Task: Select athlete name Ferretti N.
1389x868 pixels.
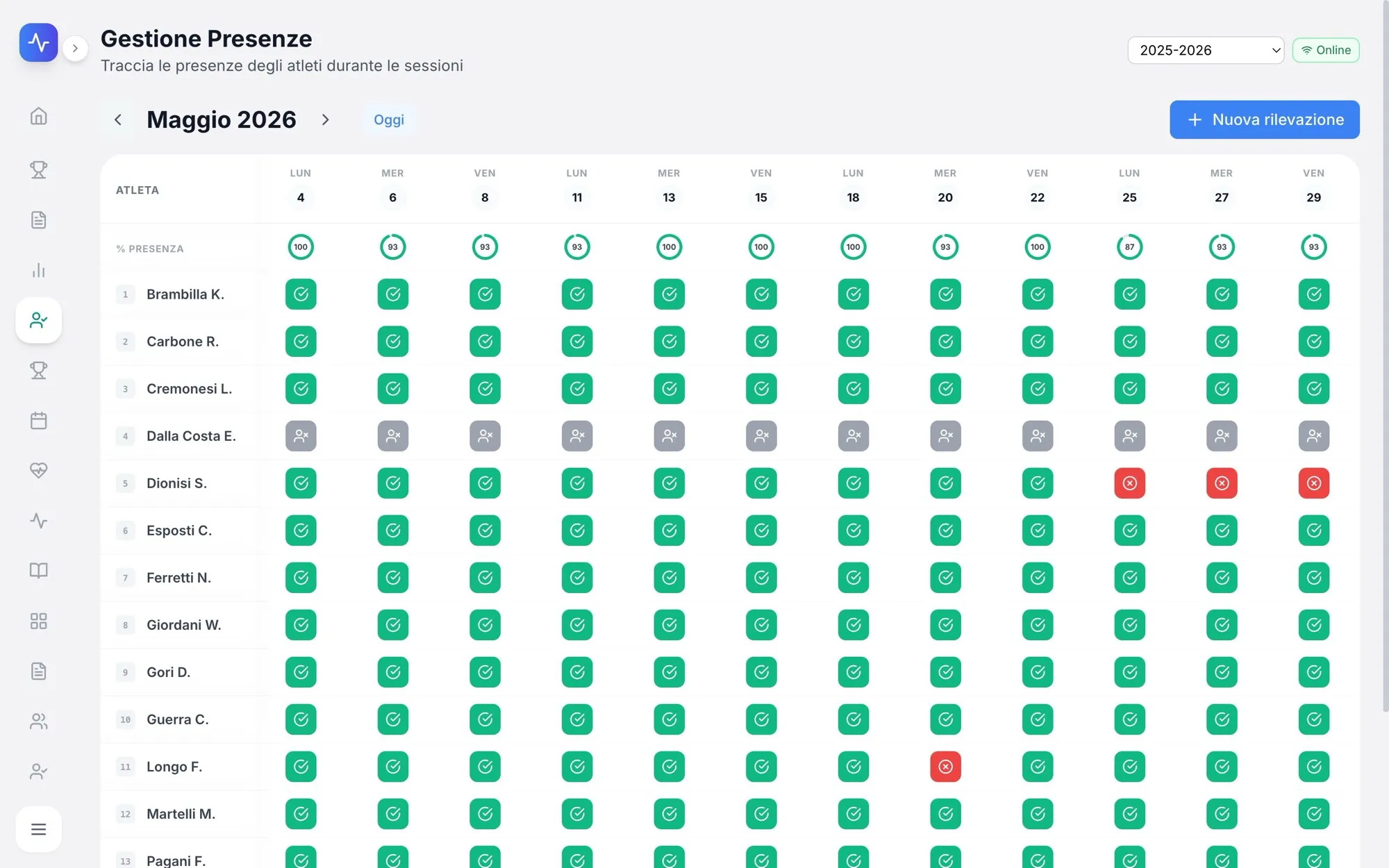Action: (178, 578)
